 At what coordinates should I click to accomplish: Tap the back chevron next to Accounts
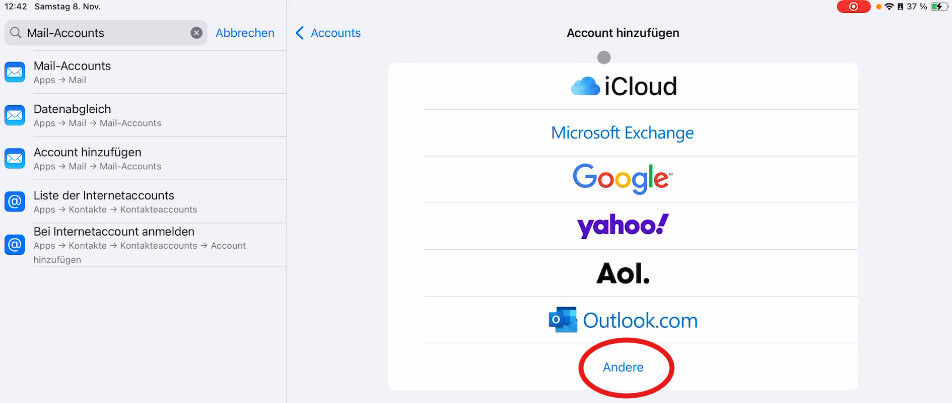click(299, 33)
